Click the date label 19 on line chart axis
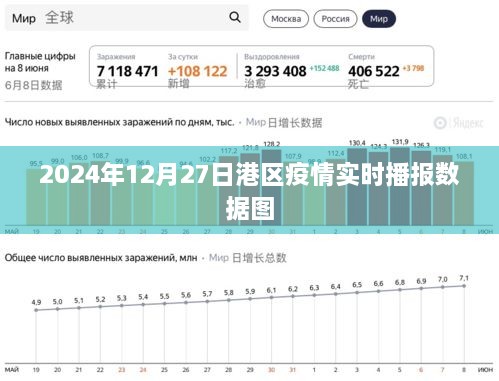499x381 pixels. click(x=36, y=370)
